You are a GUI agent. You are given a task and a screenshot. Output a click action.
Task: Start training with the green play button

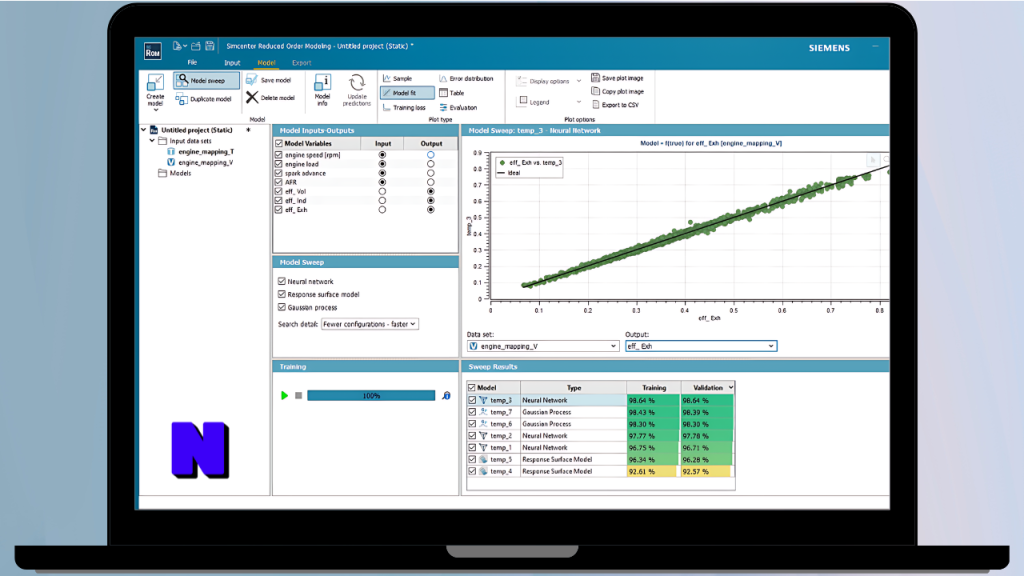[284, 396]
